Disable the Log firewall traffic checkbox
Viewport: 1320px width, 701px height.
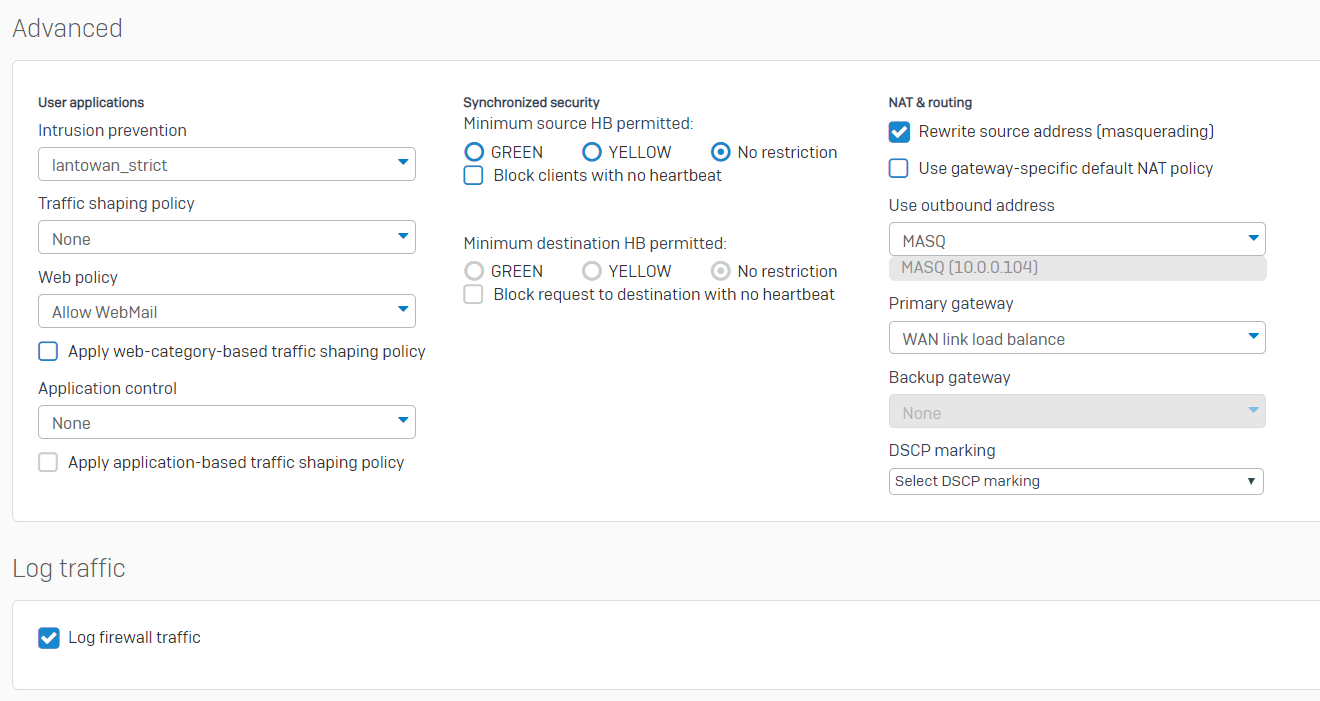click(x=48, y=637)
